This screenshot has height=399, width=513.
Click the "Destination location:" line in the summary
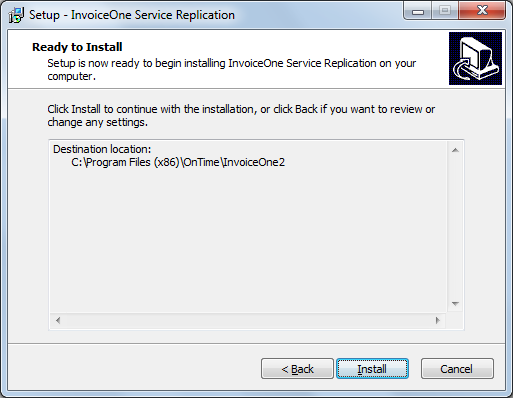click(x=102, y=149)
